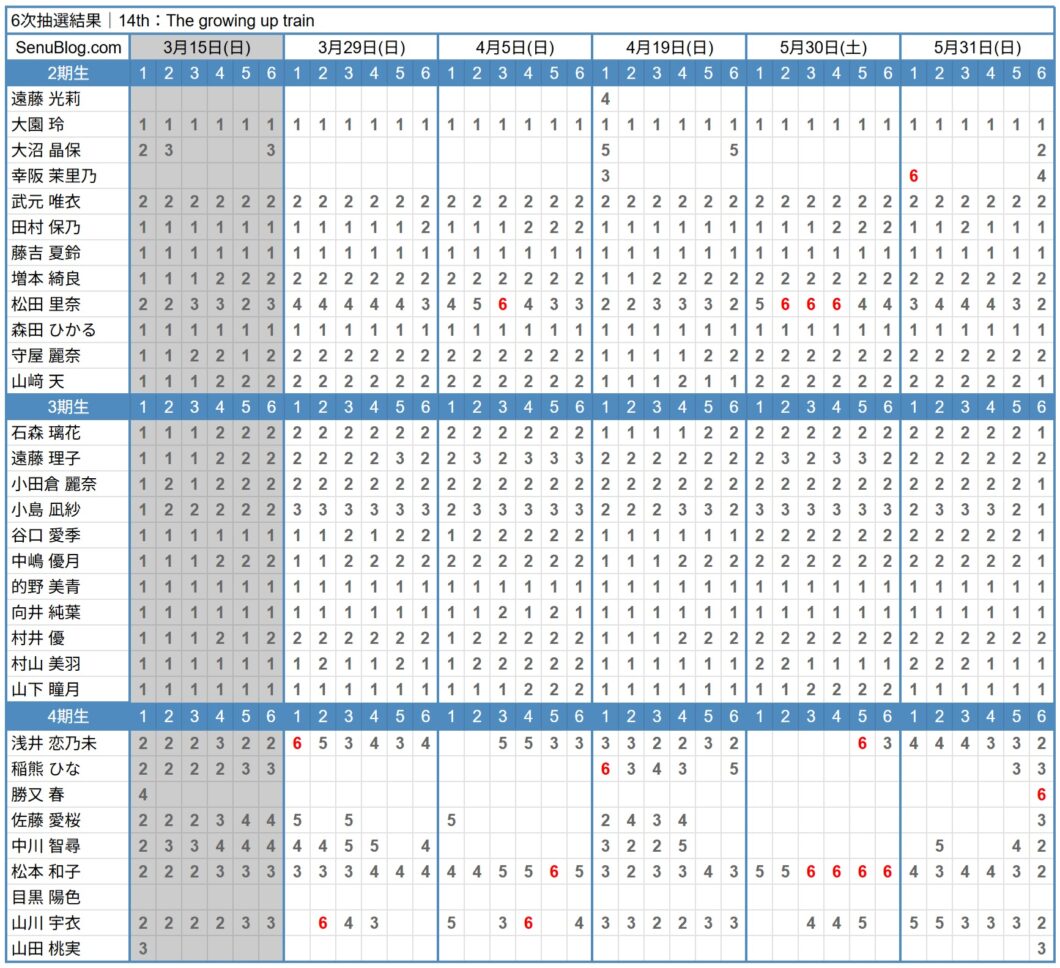Click the red 6 in 幸阪 茉里乃 row
This screenshot has height=968, width=1060.
[x=913, y=176]
